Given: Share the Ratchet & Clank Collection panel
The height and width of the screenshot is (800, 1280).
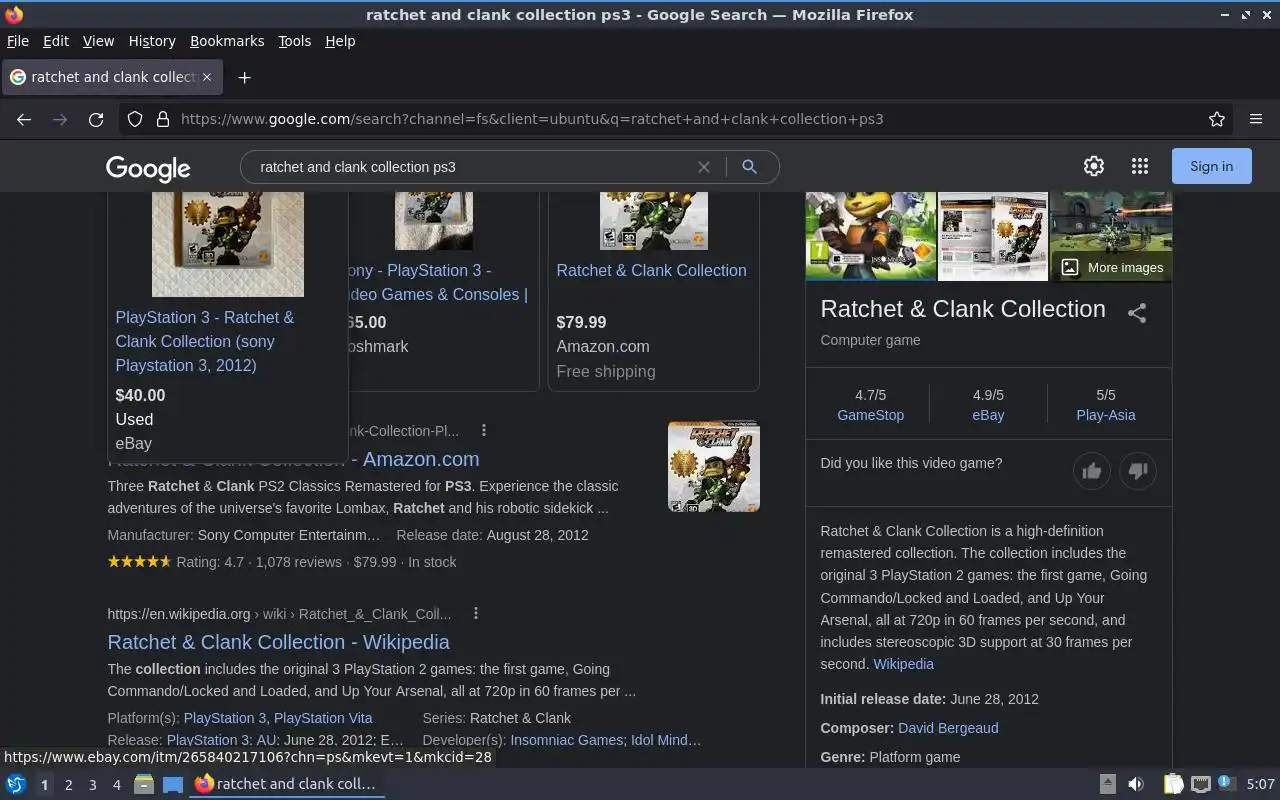Looking at the screenshot, I should click(1137, 313).
